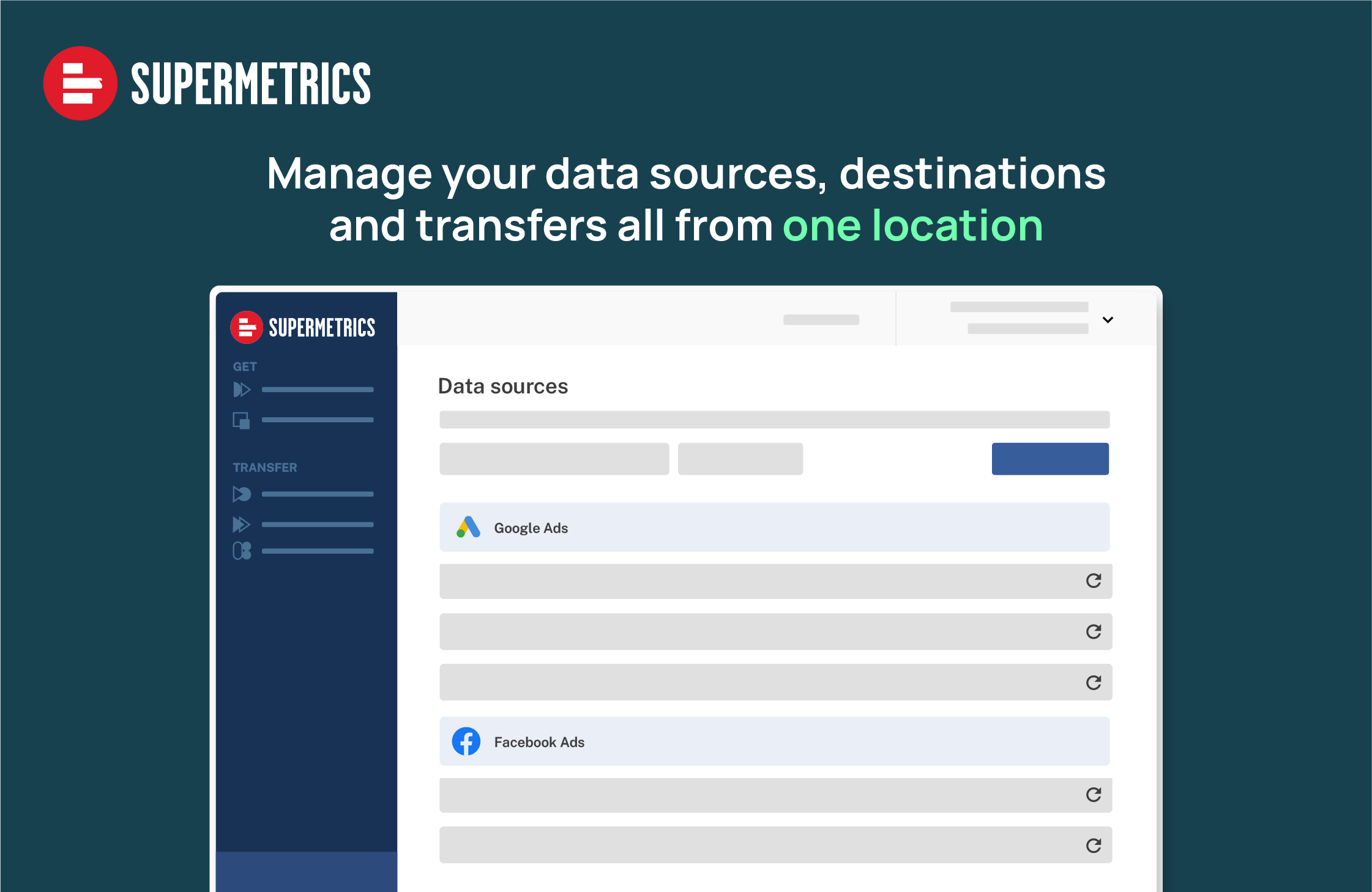Click the bottom highlighted bar in the sidebar
Image resolution: width=1372 pixels, height=892 pixels.
coord(306,871)
